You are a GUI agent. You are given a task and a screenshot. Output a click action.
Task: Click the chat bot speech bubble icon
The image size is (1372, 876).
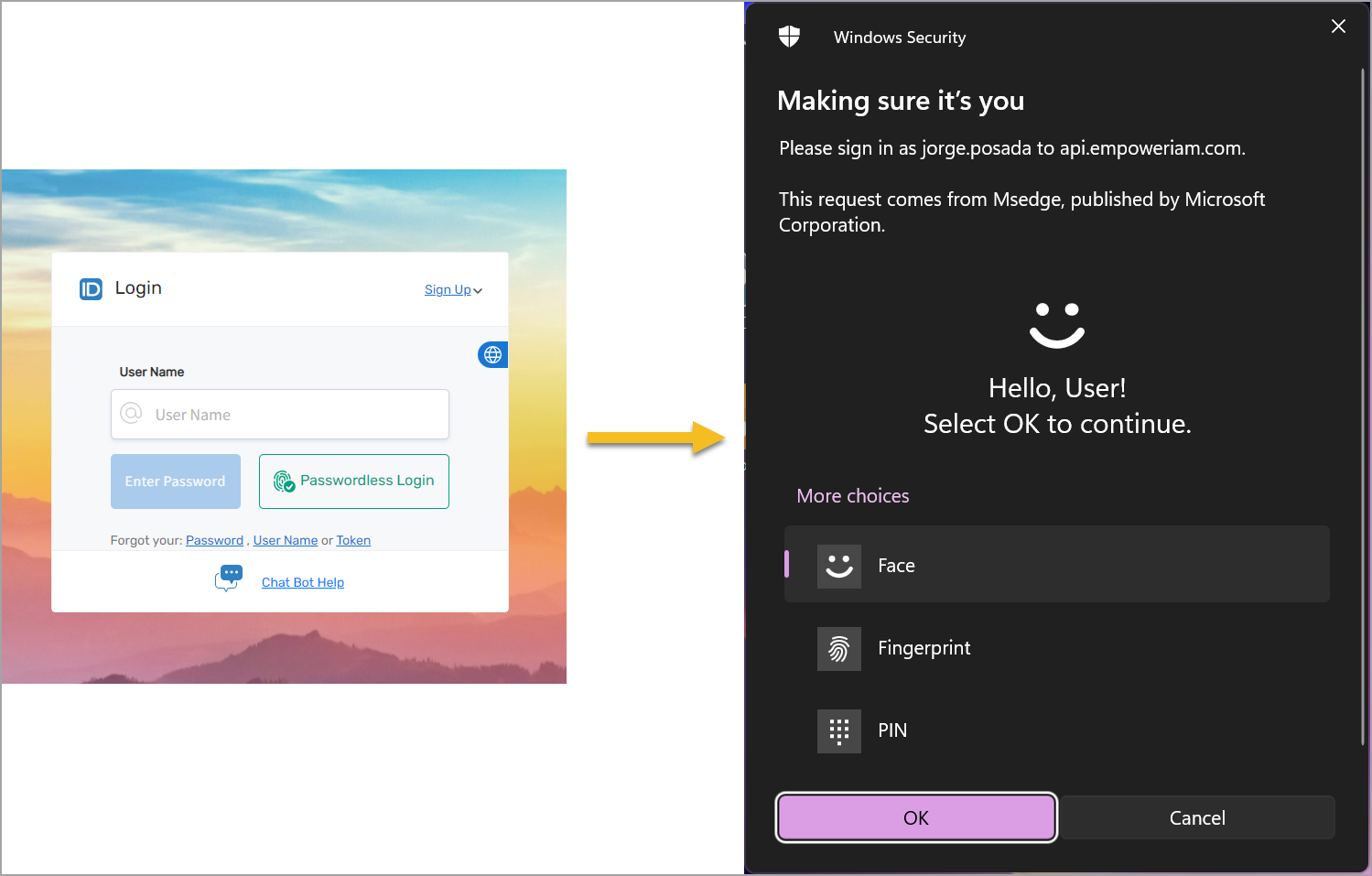(229, 579)
